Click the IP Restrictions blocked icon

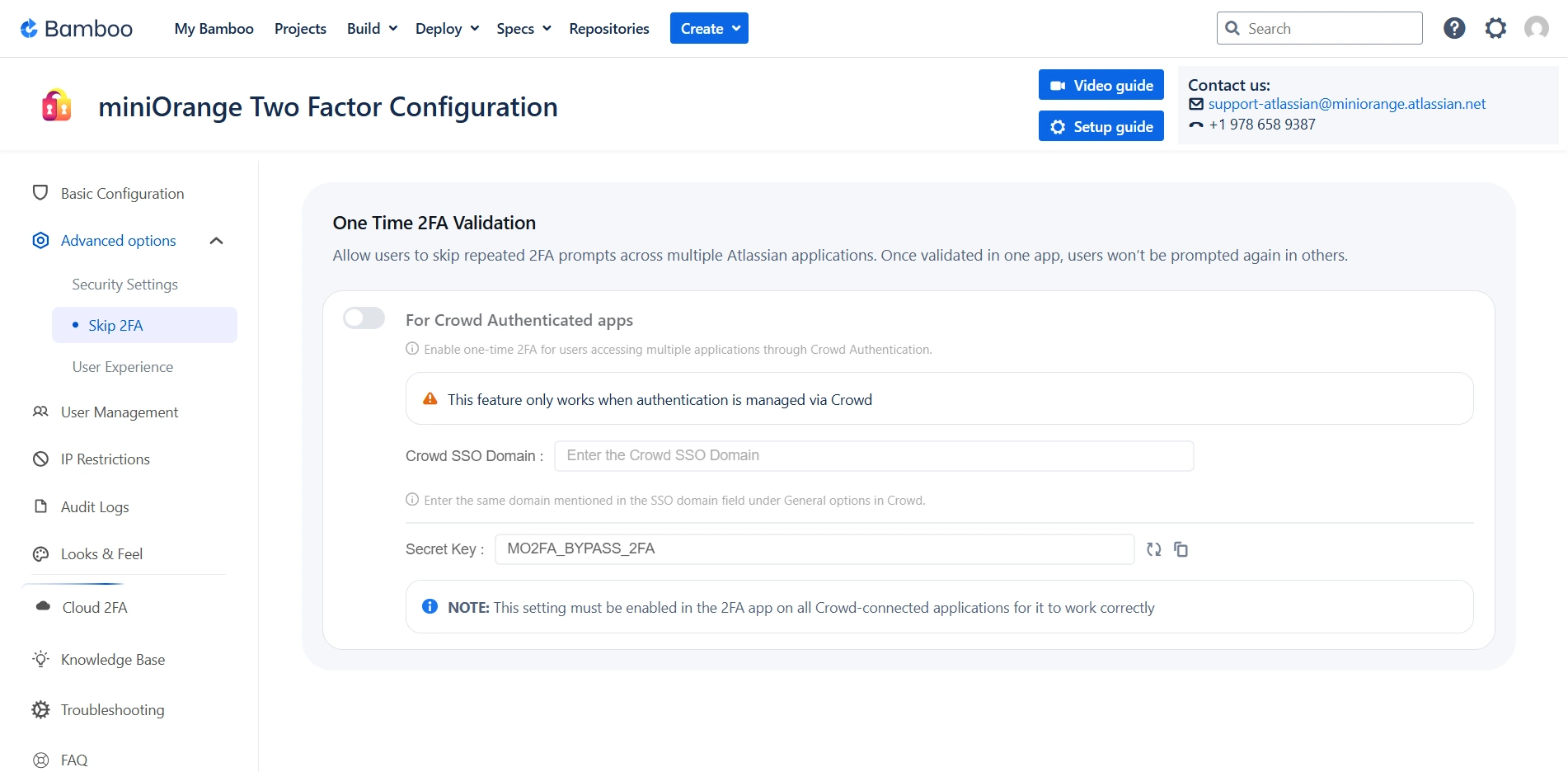(x=40, y=459)
